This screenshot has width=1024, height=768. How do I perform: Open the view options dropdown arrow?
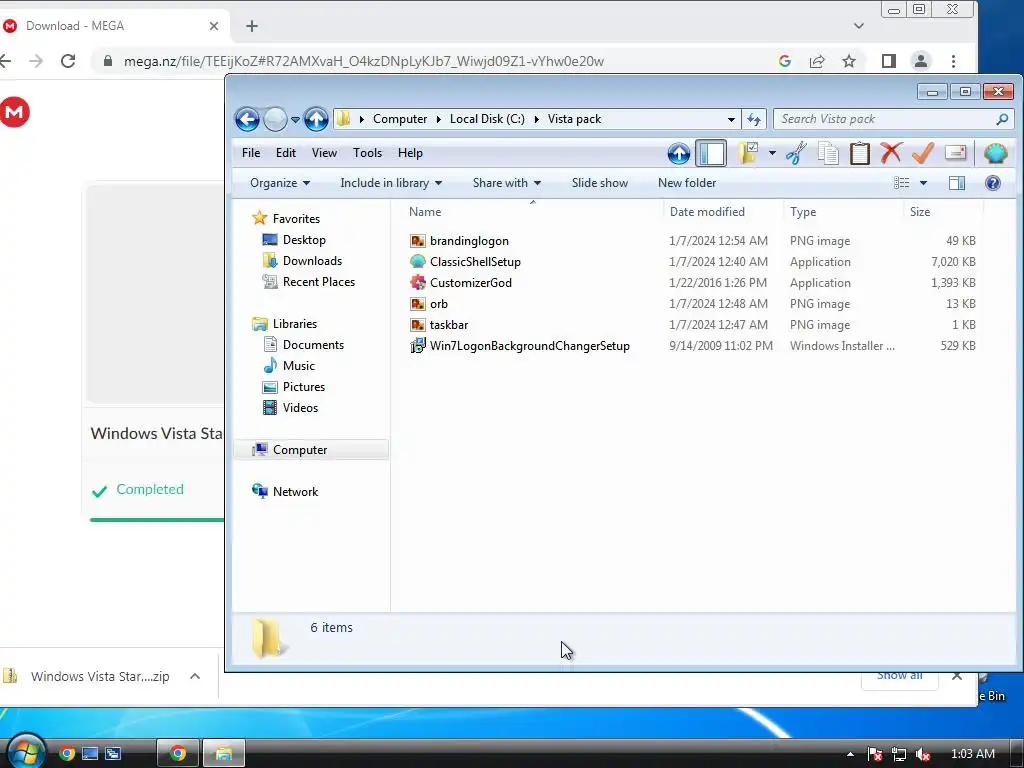(x=923, y=184)
